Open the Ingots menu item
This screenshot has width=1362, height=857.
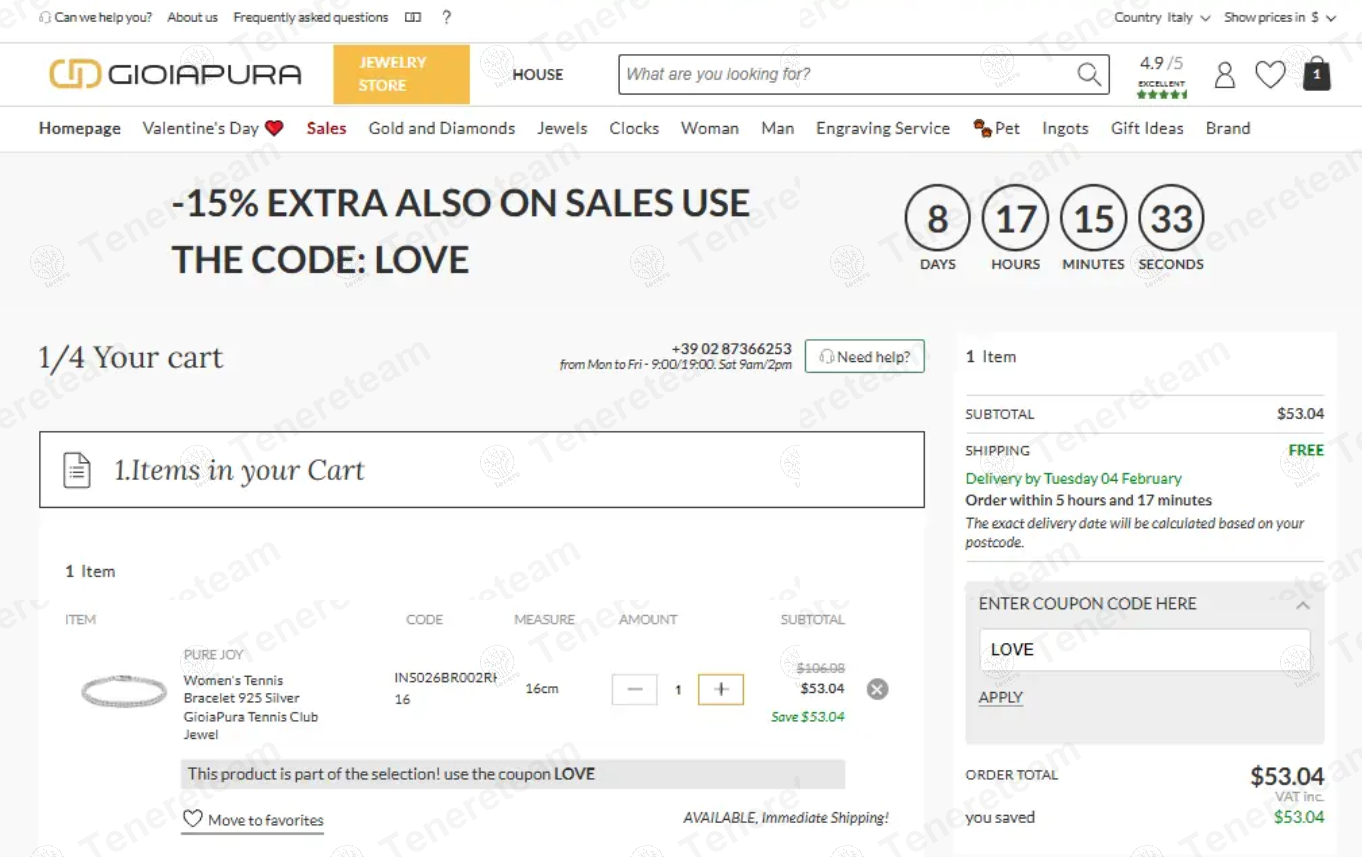[x=1065, y=128]
